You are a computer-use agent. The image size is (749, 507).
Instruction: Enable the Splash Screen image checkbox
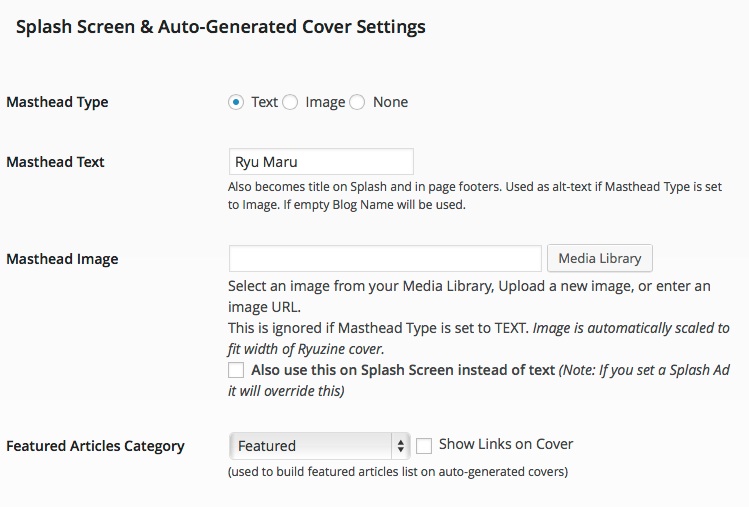(236, 370)
